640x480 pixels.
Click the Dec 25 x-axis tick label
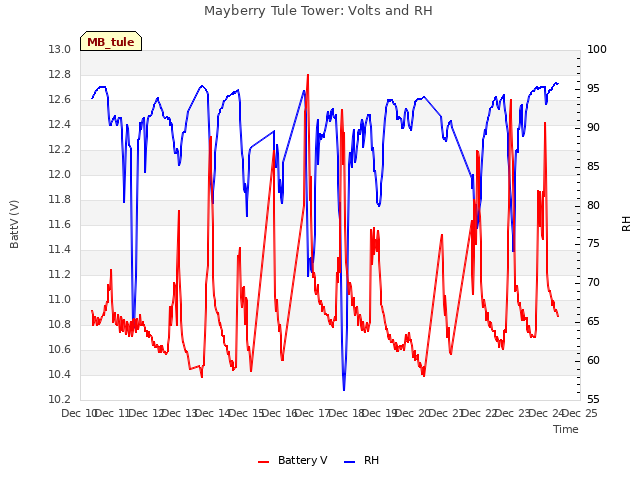point(579,413)
